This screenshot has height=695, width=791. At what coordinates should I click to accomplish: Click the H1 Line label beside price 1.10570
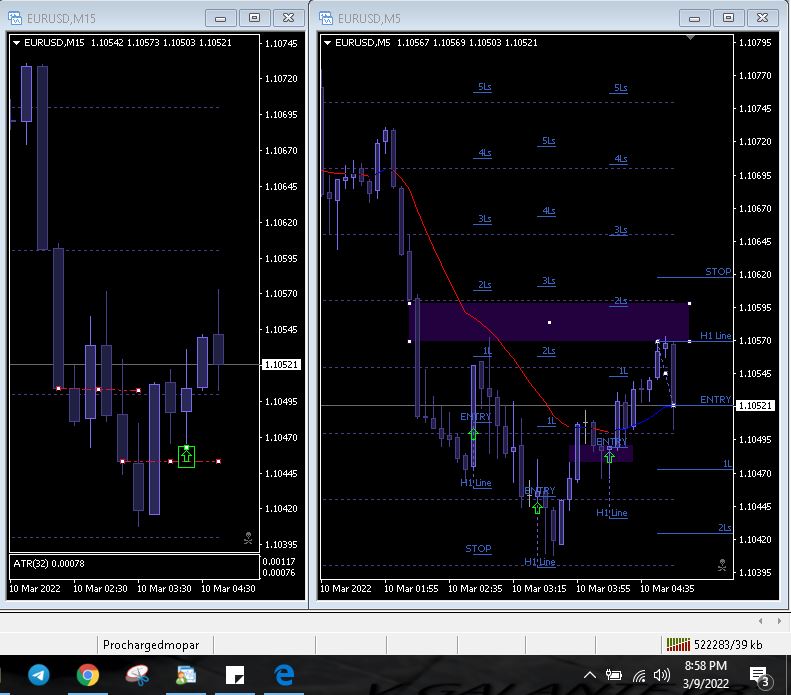click(x=715, y=335)
